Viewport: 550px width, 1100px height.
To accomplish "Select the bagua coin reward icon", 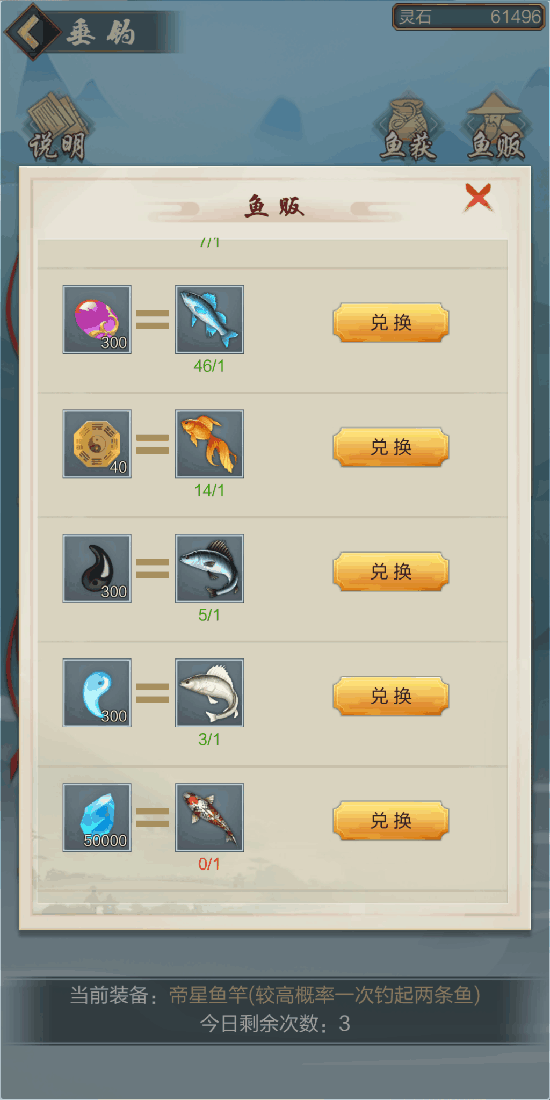I will (97, 444).
